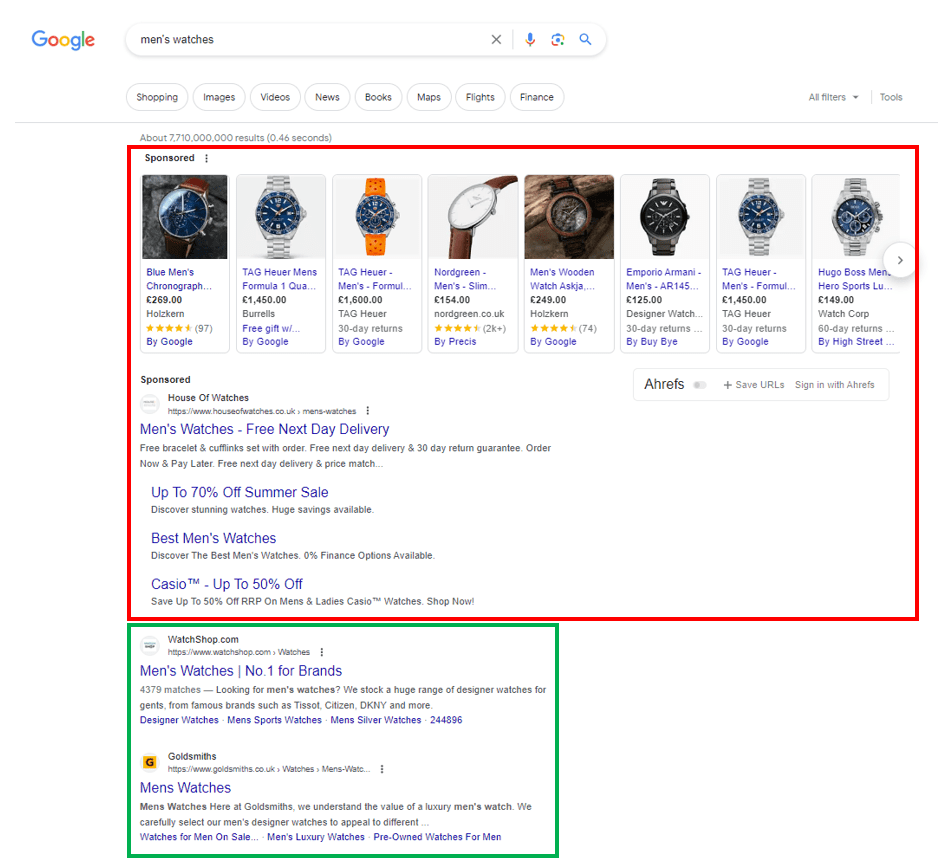Open the three-dot menu for Goldsmiths result
Viewport: 952px width, 867px height.
coord(381,769)
